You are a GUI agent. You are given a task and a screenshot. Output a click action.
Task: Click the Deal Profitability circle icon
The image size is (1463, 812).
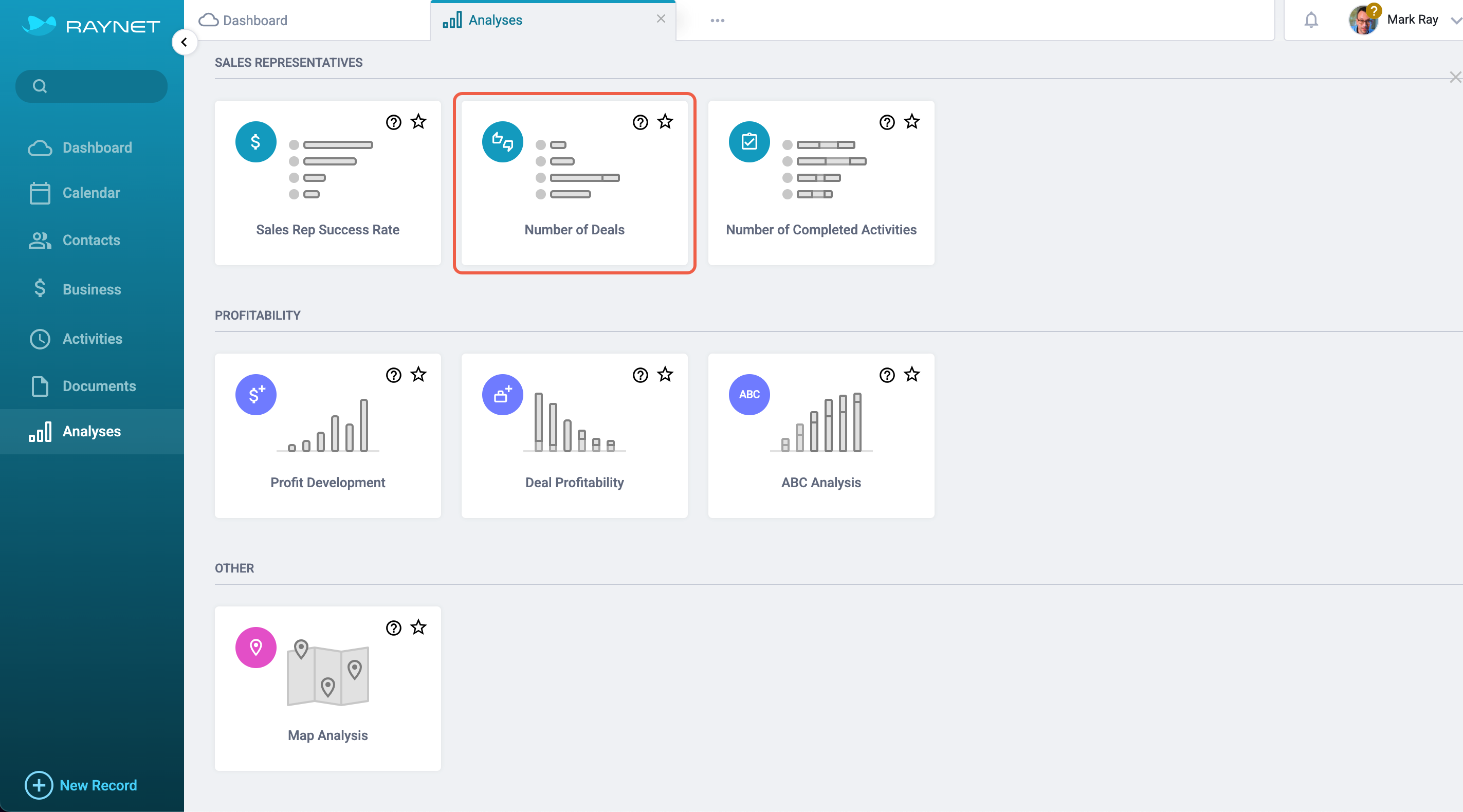tap(503, 395)
